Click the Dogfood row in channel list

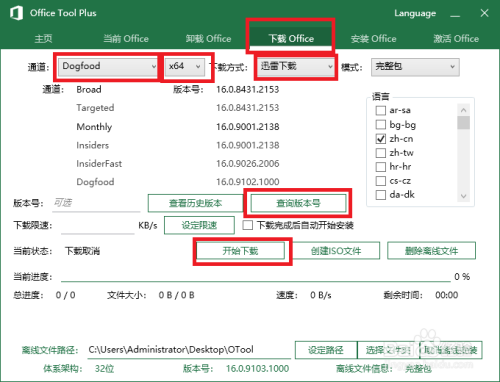pos(95,182)
